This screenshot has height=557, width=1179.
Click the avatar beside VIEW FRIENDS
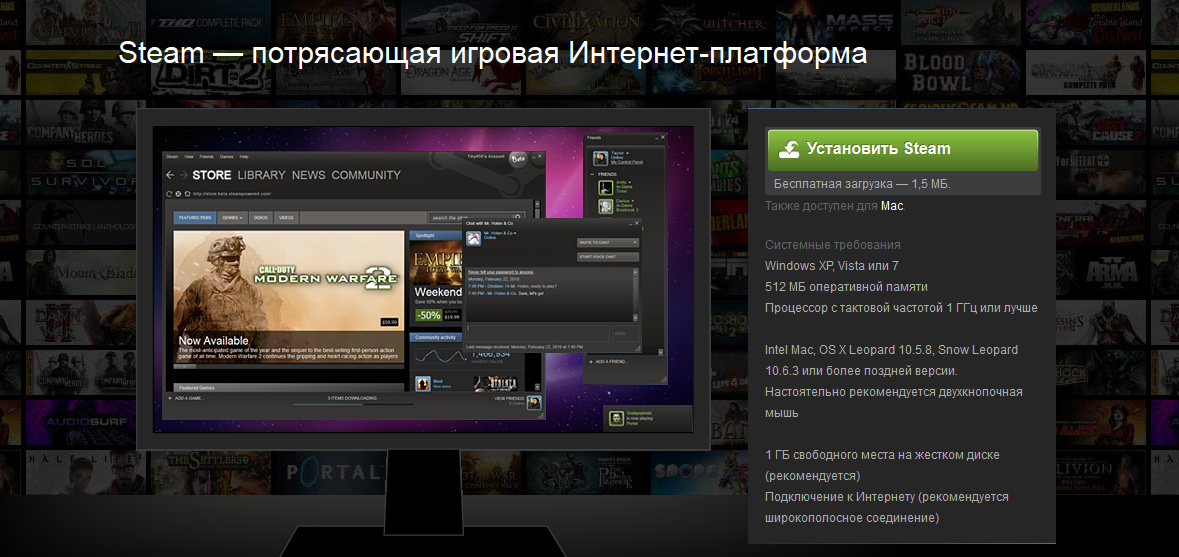[534, 403]
